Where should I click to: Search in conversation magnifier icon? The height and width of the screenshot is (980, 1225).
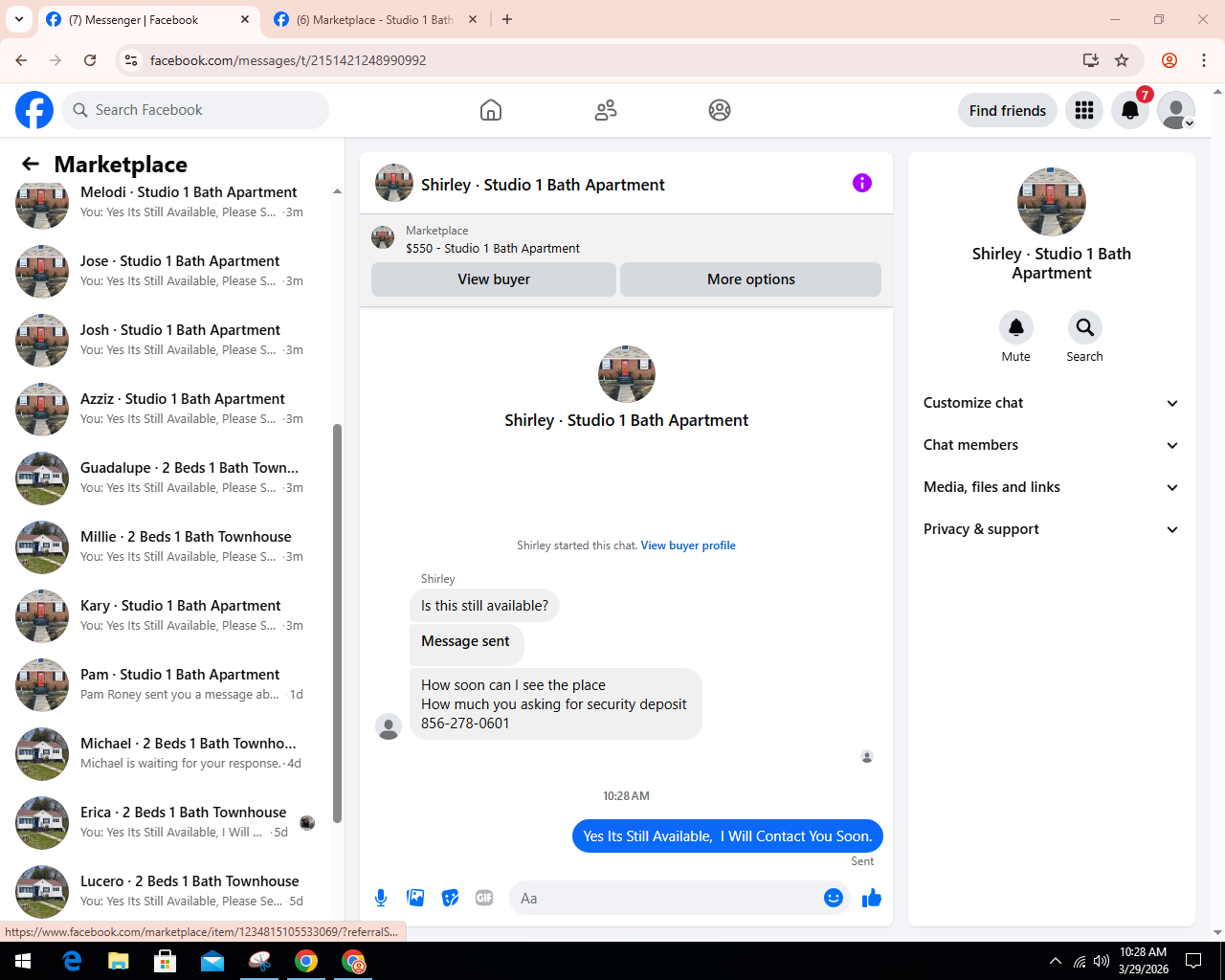coord(1085,327)
